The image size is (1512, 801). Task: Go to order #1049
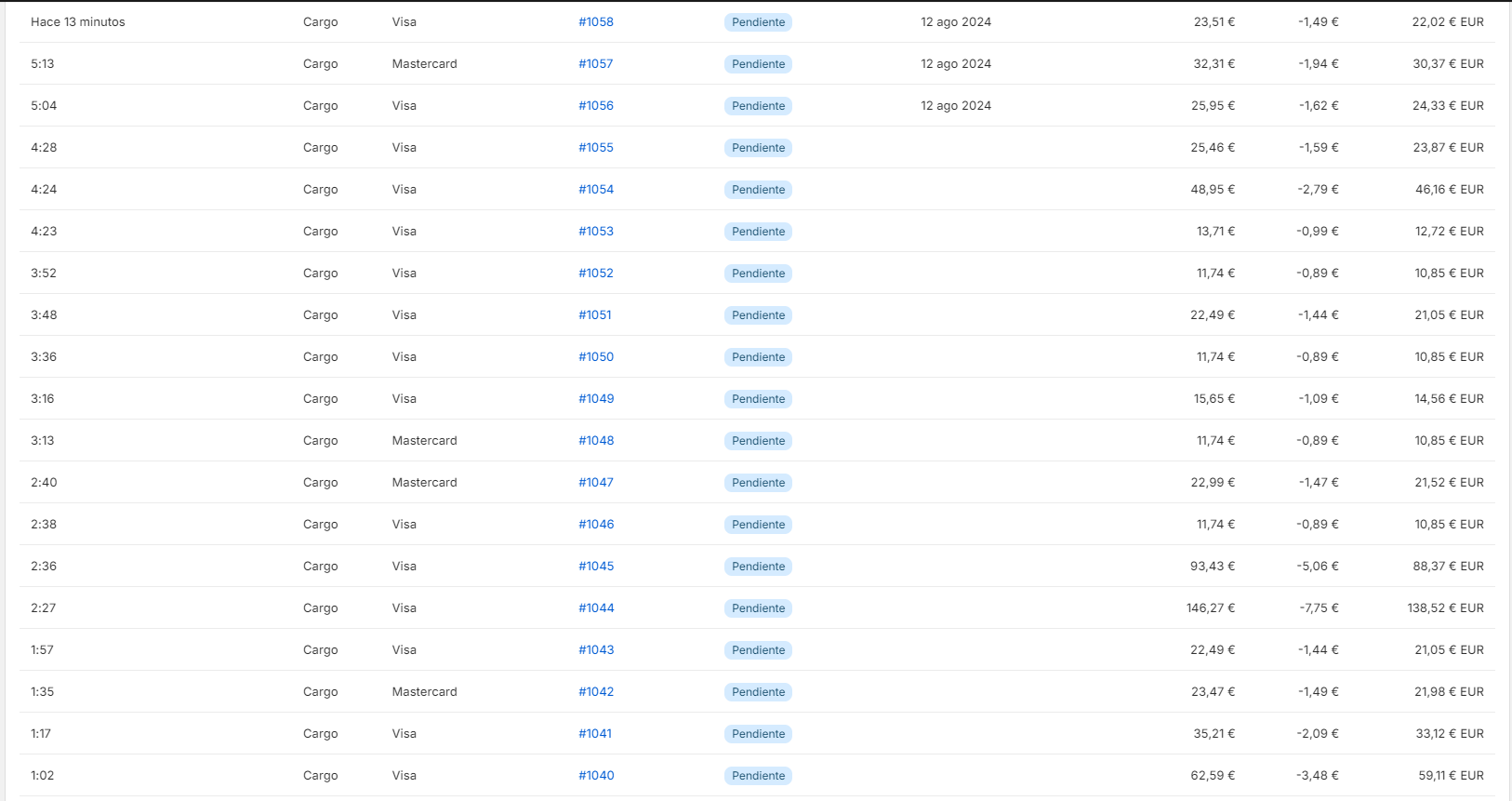point(596,398)
